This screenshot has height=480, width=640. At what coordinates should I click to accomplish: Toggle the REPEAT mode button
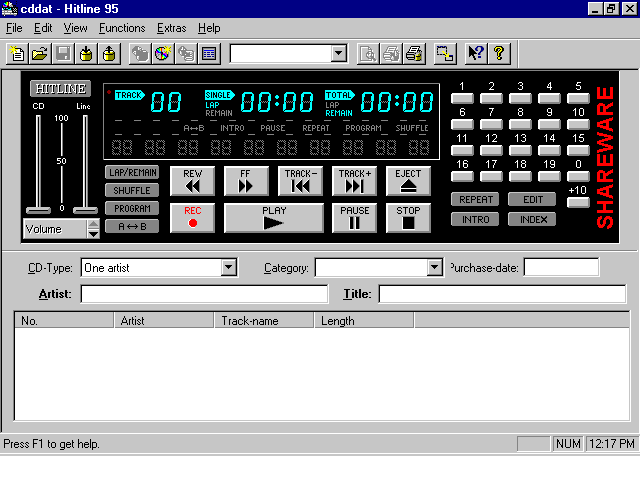(476, 199)
